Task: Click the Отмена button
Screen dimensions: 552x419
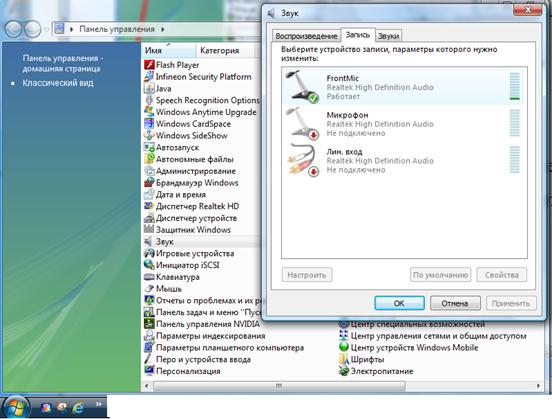Action: tap(455, 303)
